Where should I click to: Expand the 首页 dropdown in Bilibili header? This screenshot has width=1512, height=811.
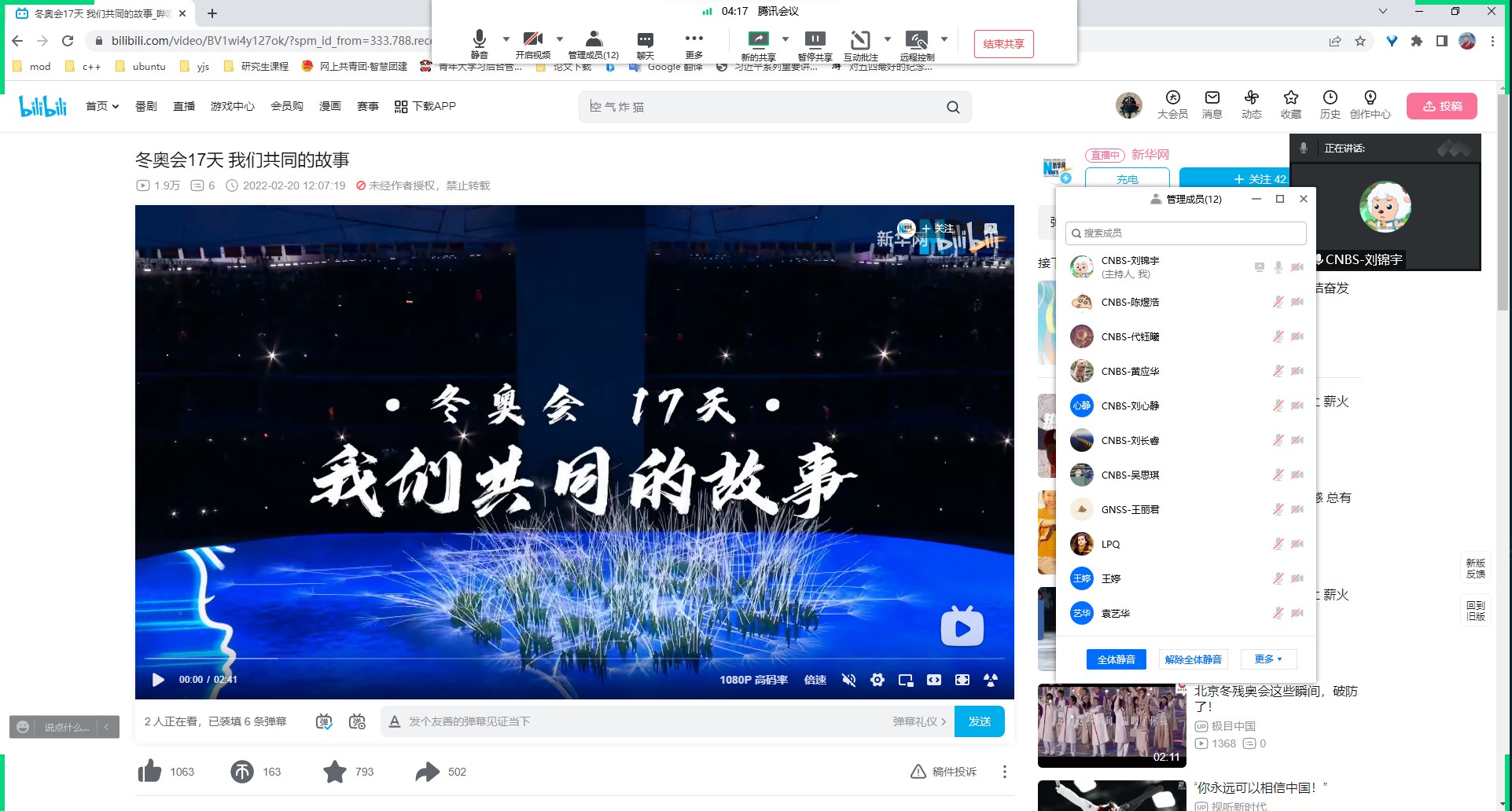(x=102, y=106)
